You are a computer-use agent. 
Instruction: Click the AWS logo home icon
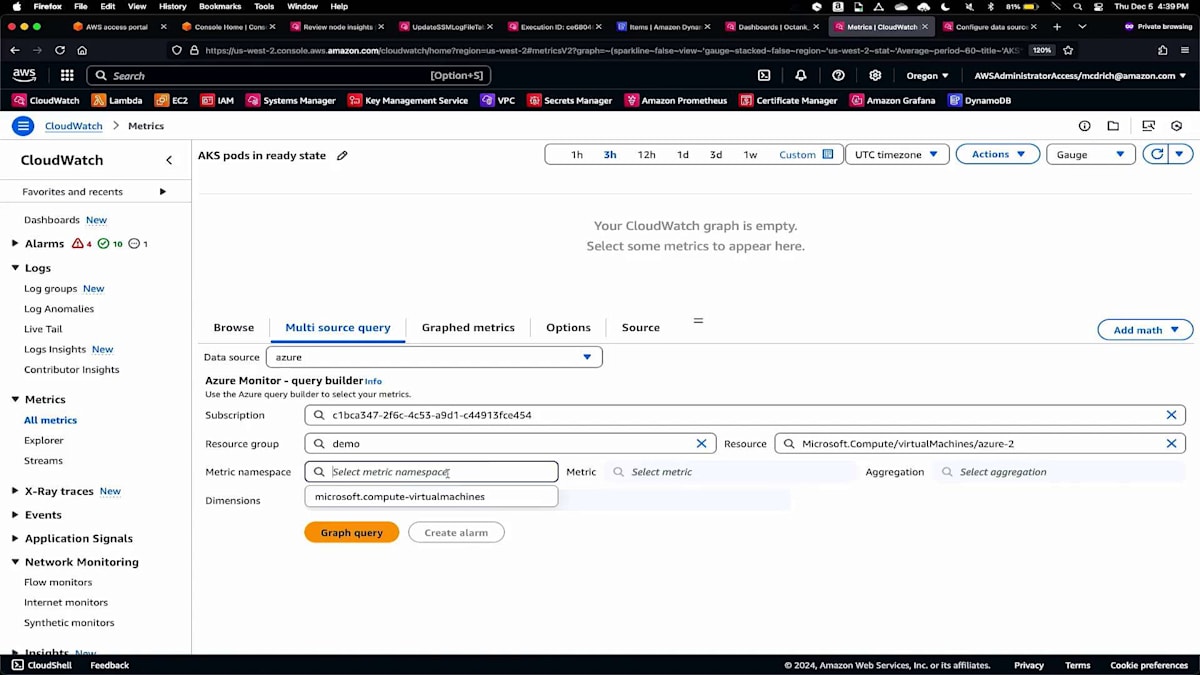click(25, 75)
